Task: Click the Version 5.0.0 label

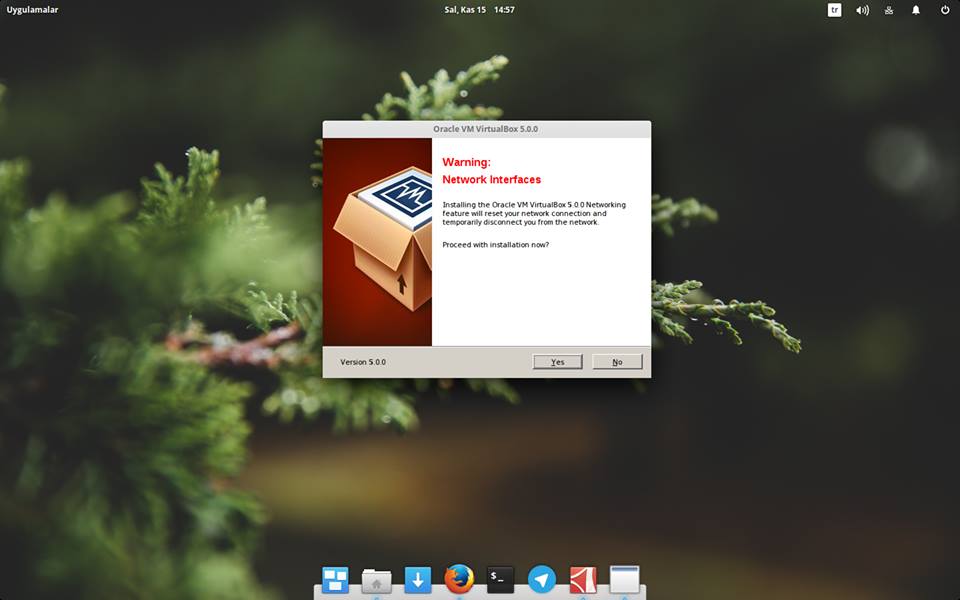Action: [x=363, y=362]
